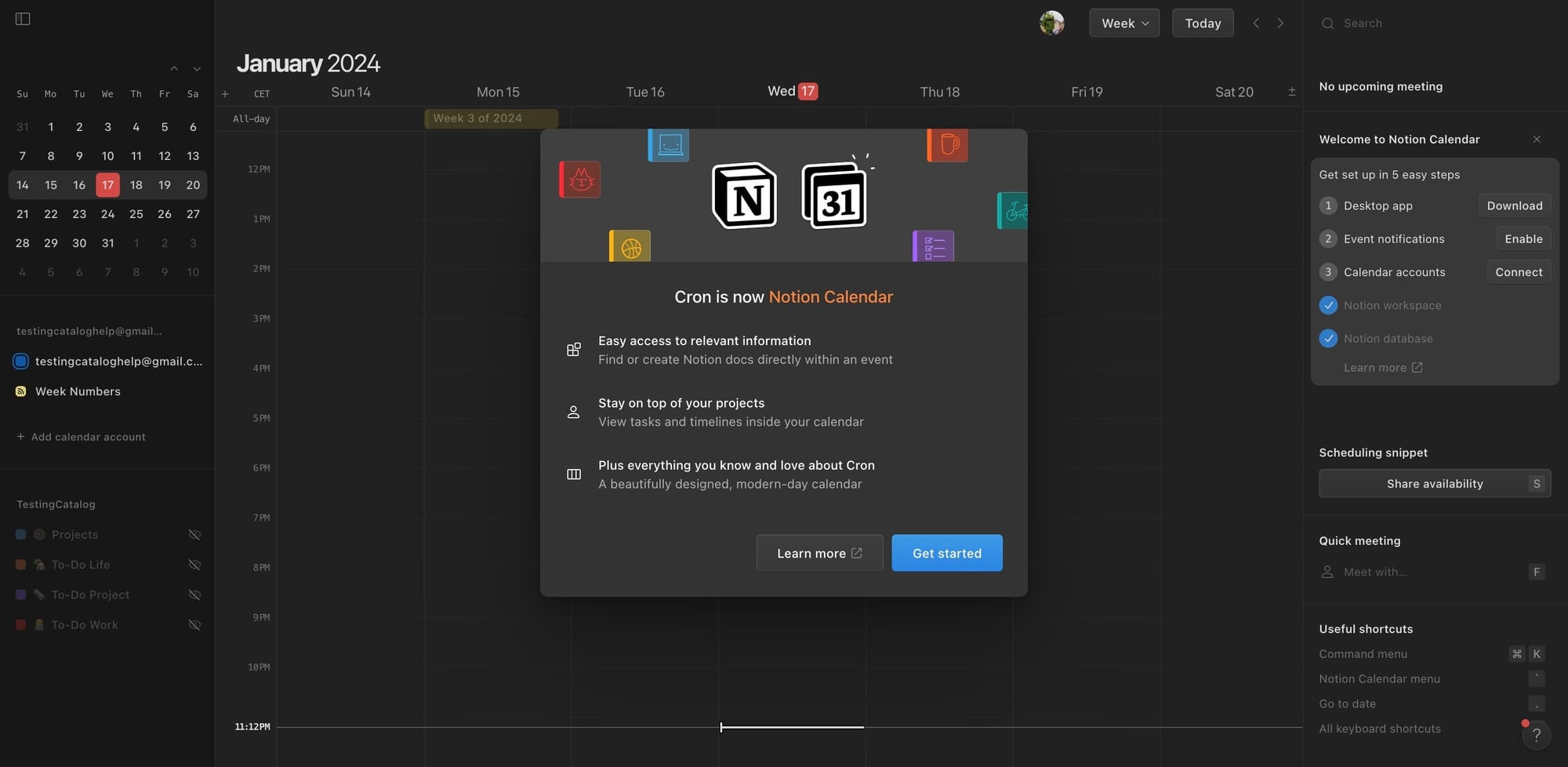Toggle the left sidebar panel icon
The image size is (1568, 767).
23,19
